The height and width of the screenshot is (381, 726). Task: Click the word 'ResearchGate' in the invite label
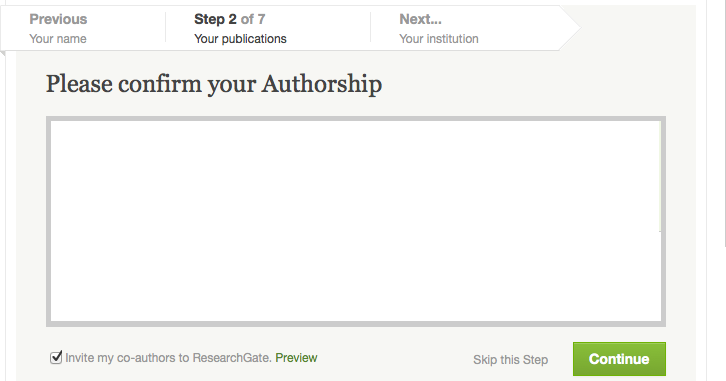(x=232, y=358)
